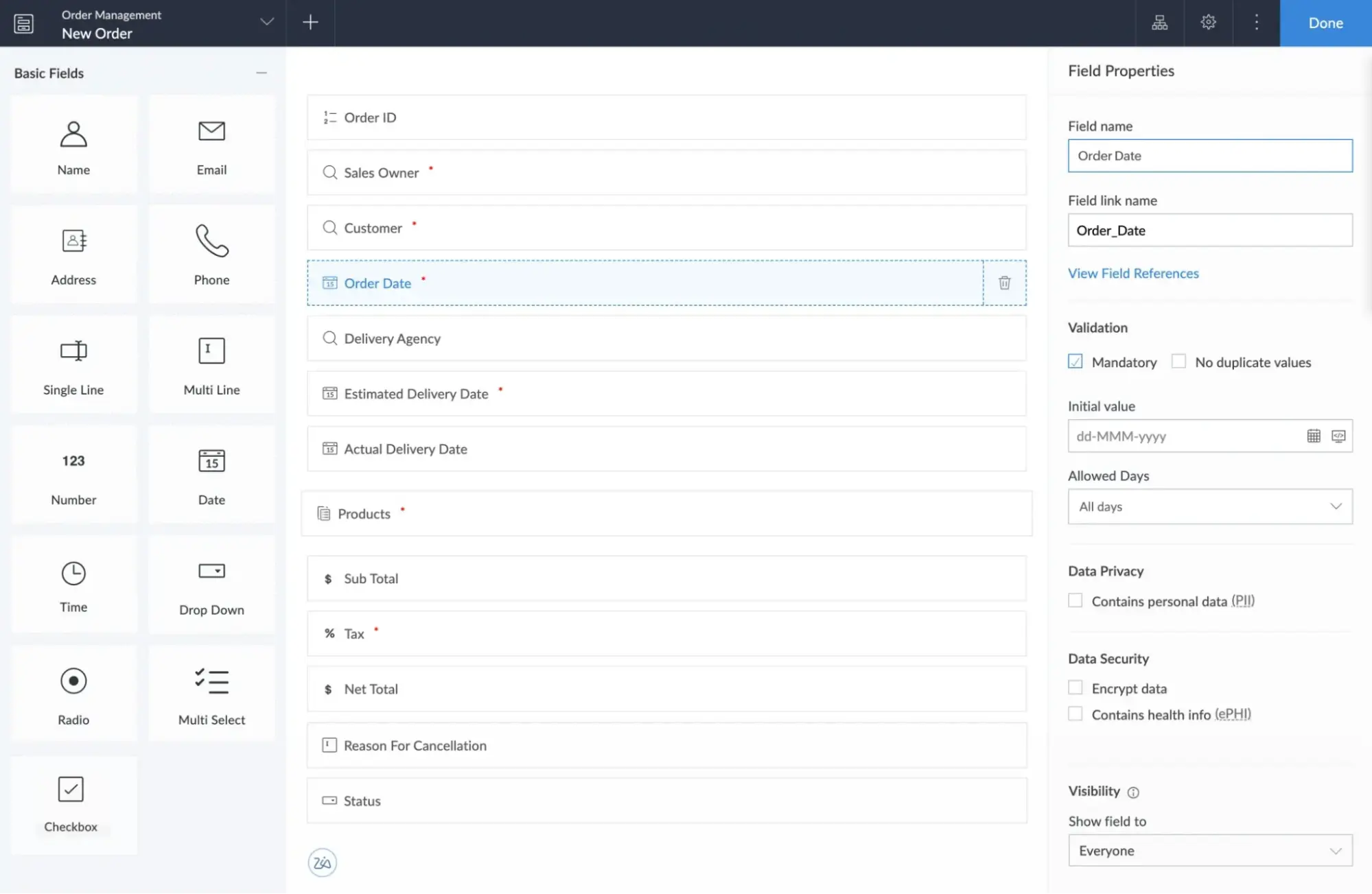The image size is (1372, 894).
Task: Enable No duplicate values checkbox
Action: 1178,362
